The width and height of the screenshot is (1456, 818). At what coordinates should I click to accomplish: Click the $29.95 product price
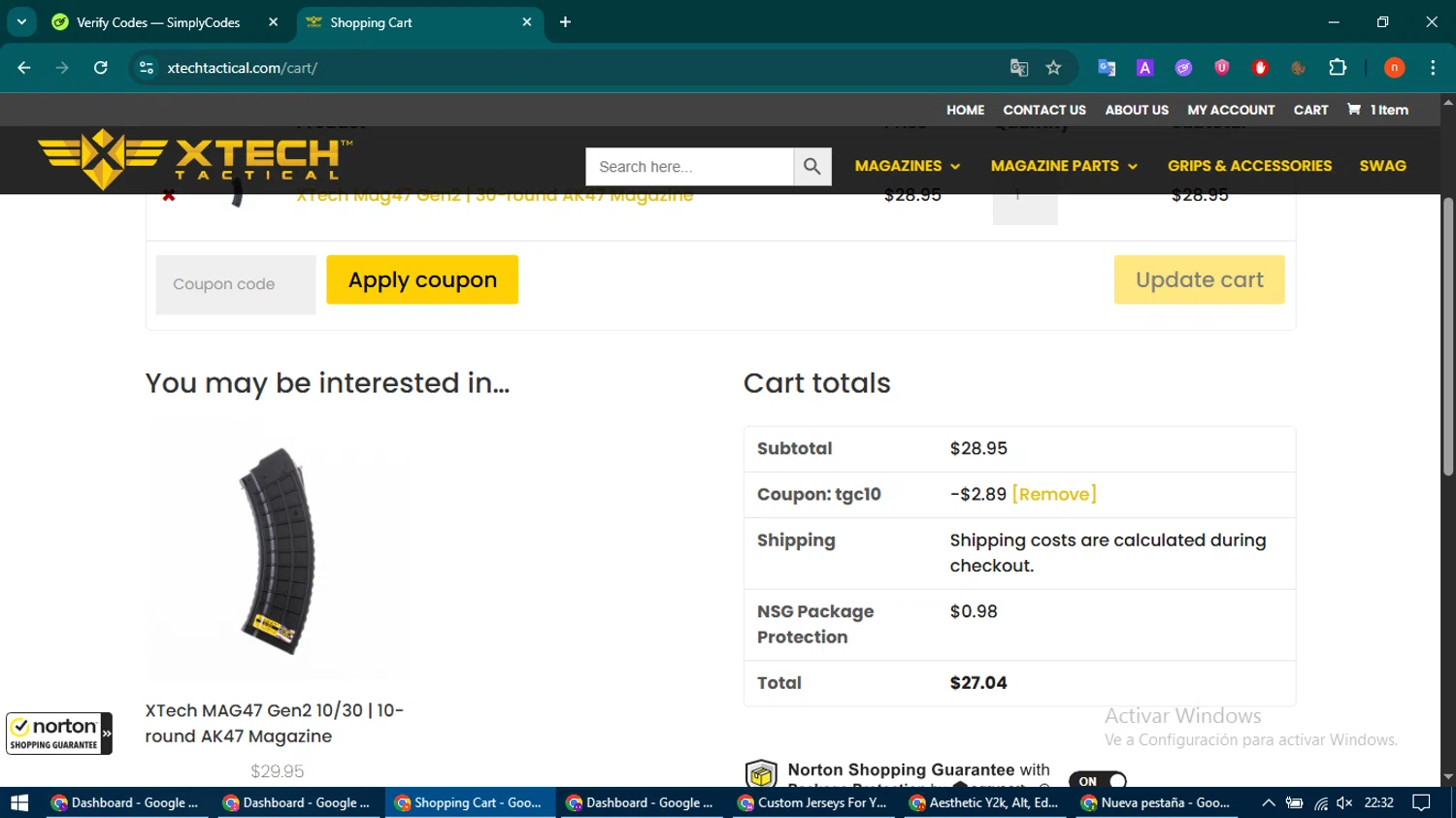[278, 771]
